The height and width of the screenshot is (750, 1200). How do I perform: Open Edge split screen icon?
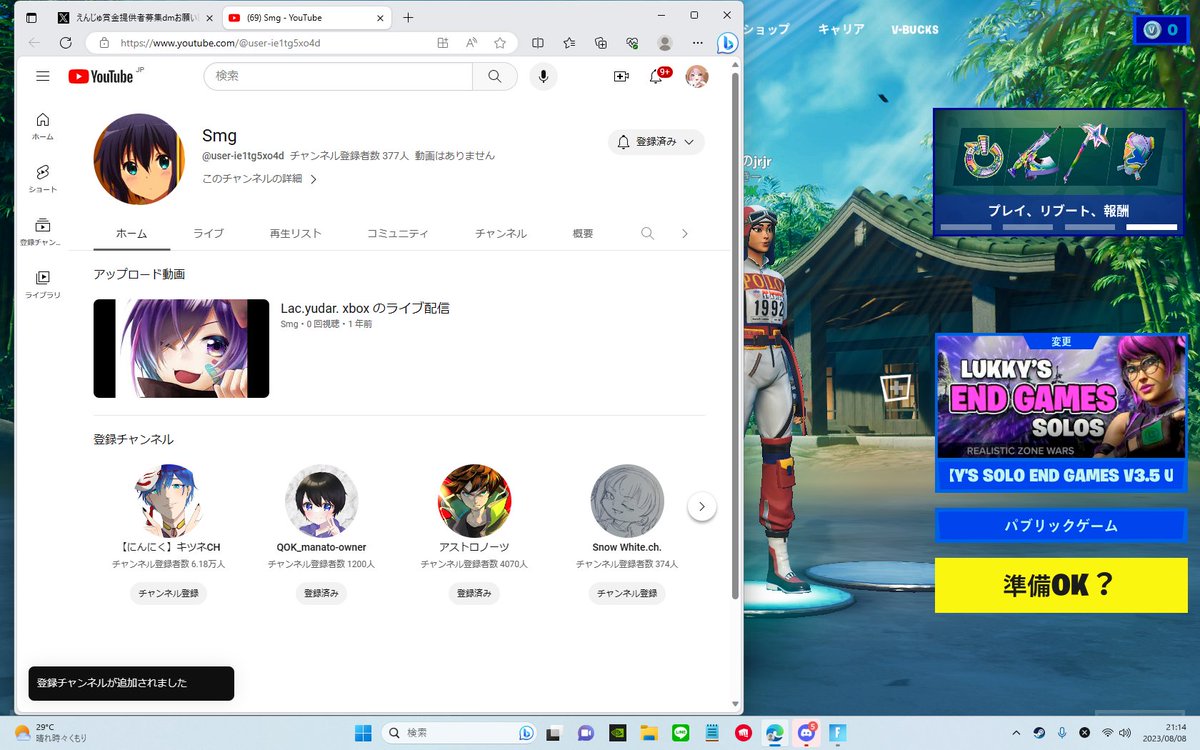click(538, 43)
